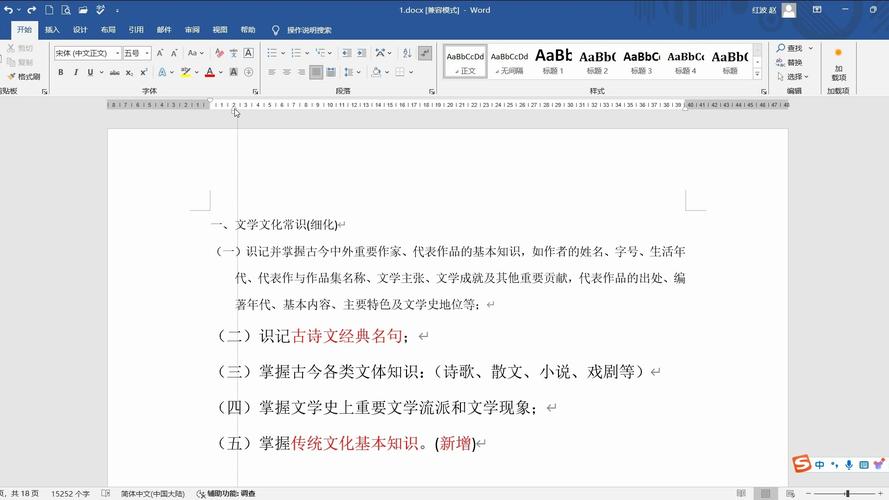
Task: Toggle show paragraph marks button
Action: pyautogui.click(x=425, y=53)
